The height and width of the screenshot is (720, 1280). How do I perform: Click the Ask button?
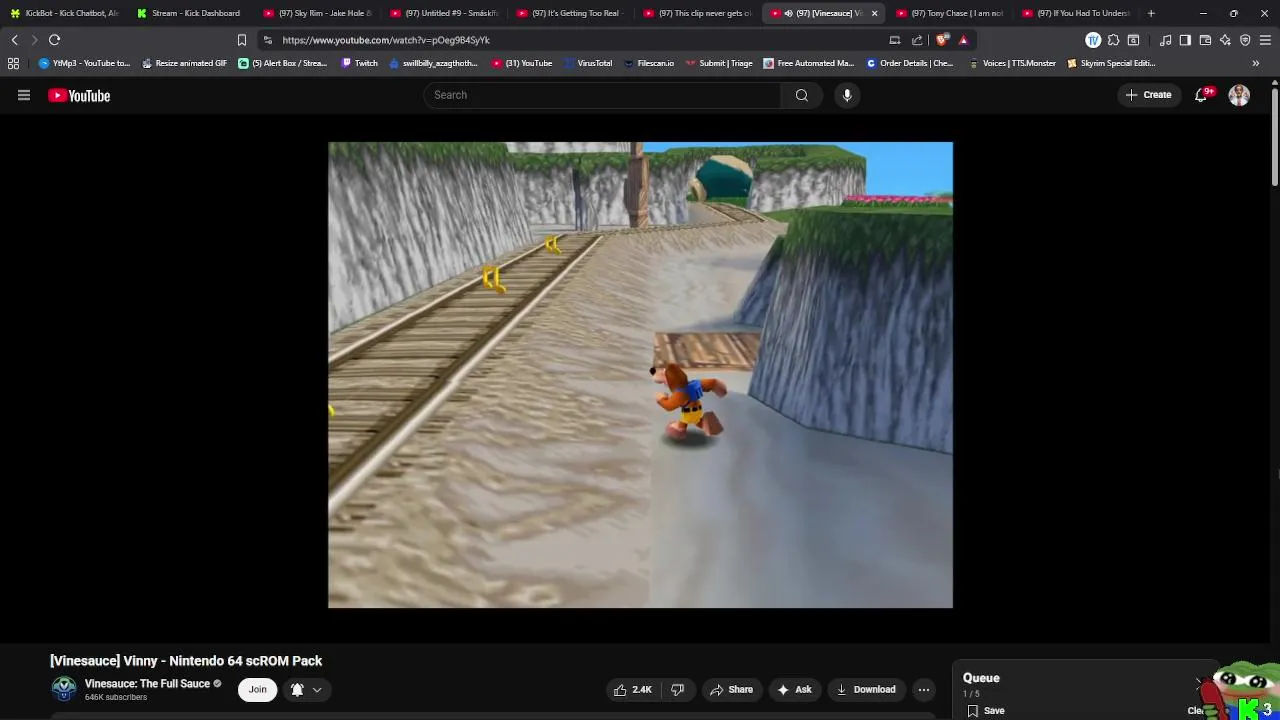(797, 689)
